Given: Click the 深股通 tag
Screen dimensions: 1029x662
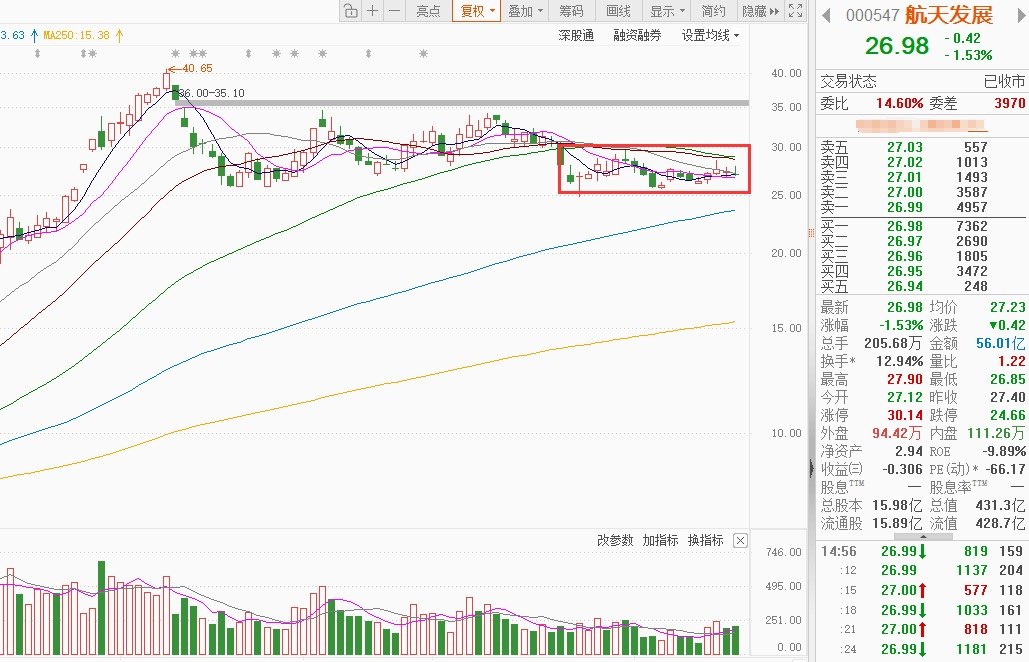Looking at the screenshot, I should click(x=576, y=35).
